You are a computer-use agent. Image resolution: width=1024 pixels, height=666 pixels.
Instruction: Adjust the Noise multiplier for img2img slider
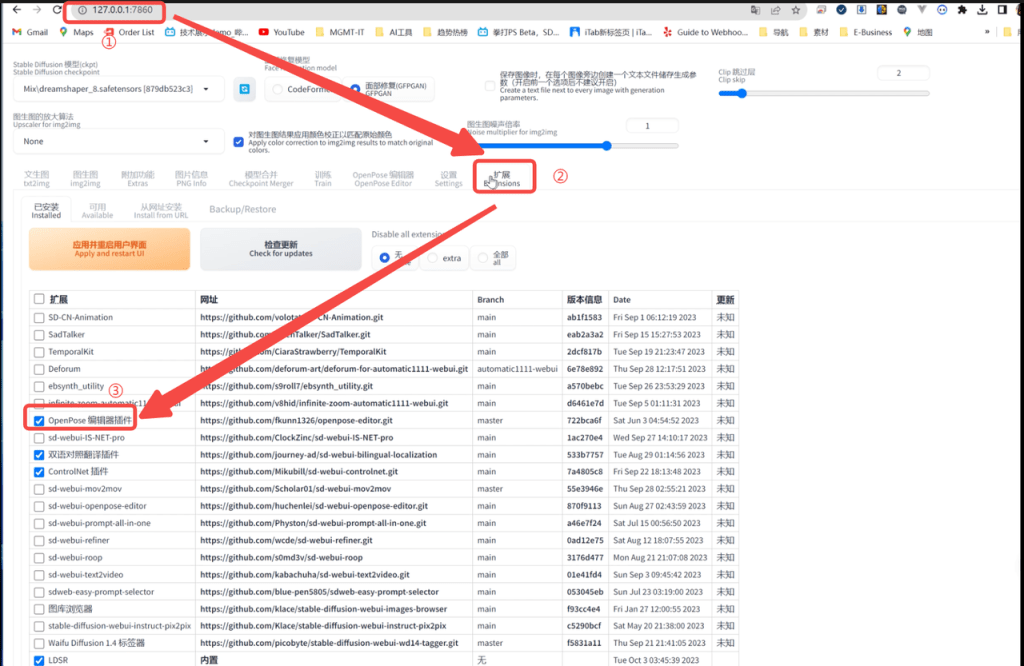pos(573,146)
